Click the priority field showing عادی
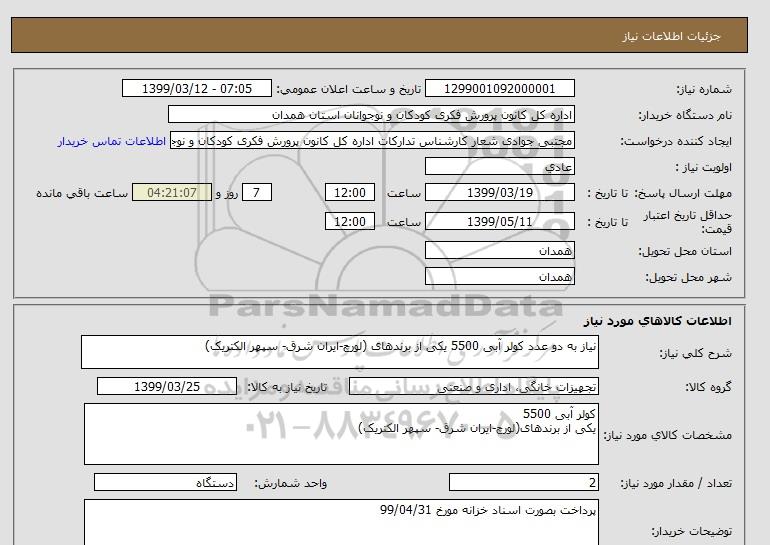The height and width of the screenshot is (545, 770). pyautogui.click(x=499, y=166)
